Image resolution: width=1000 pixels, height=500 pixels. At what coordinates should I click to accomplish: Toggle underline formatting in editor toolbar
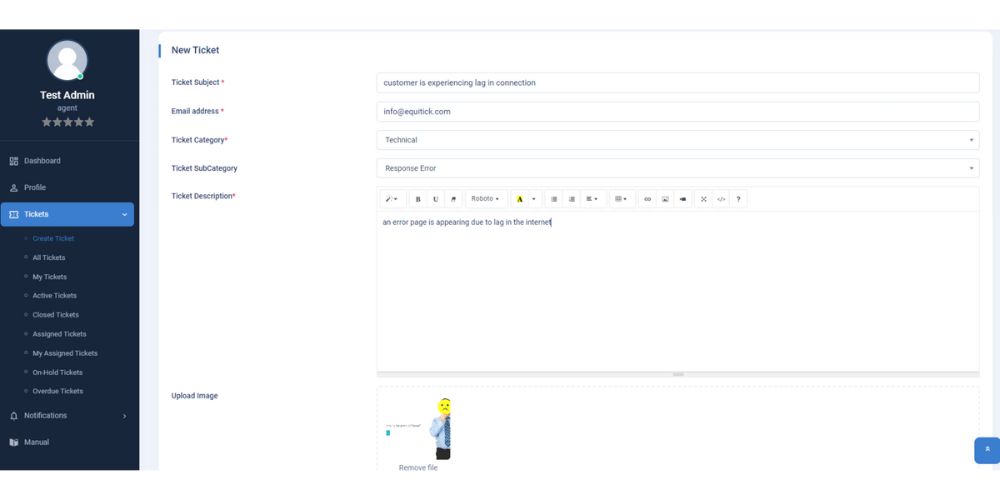(x=435, y=199)
